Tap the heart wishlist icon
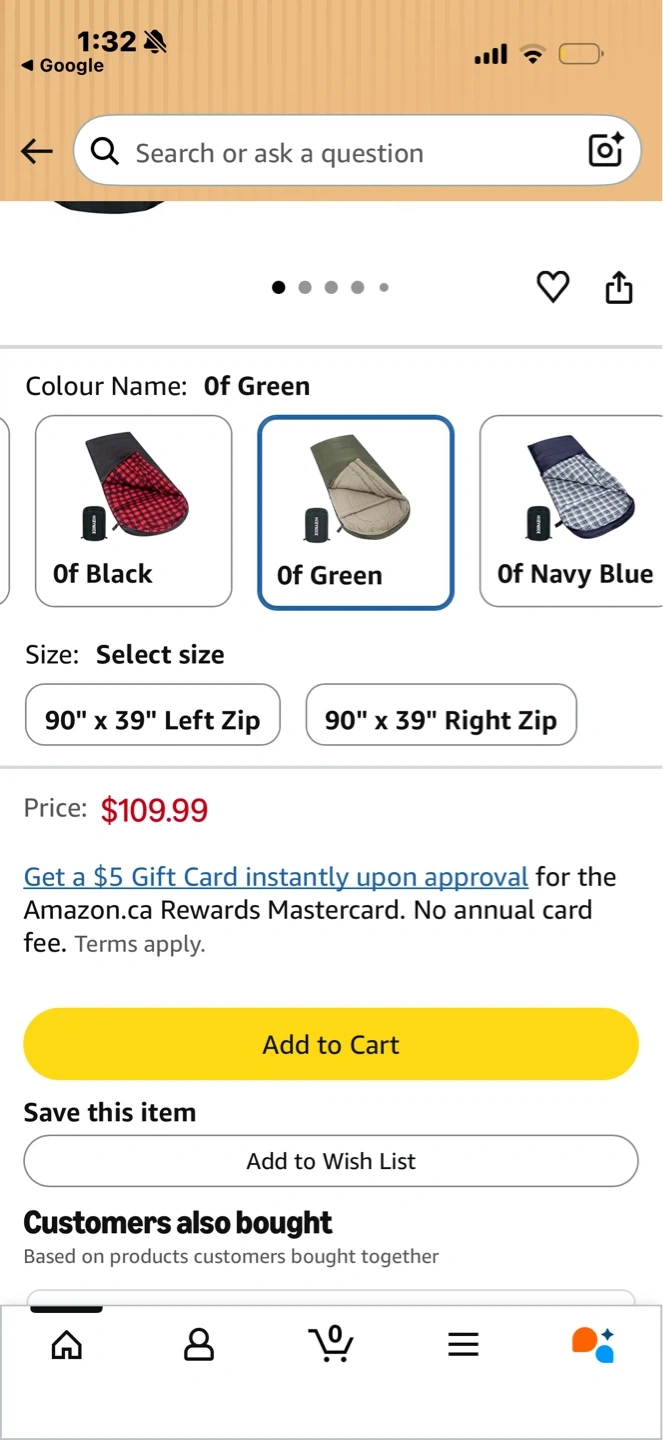 click(553, 287)
